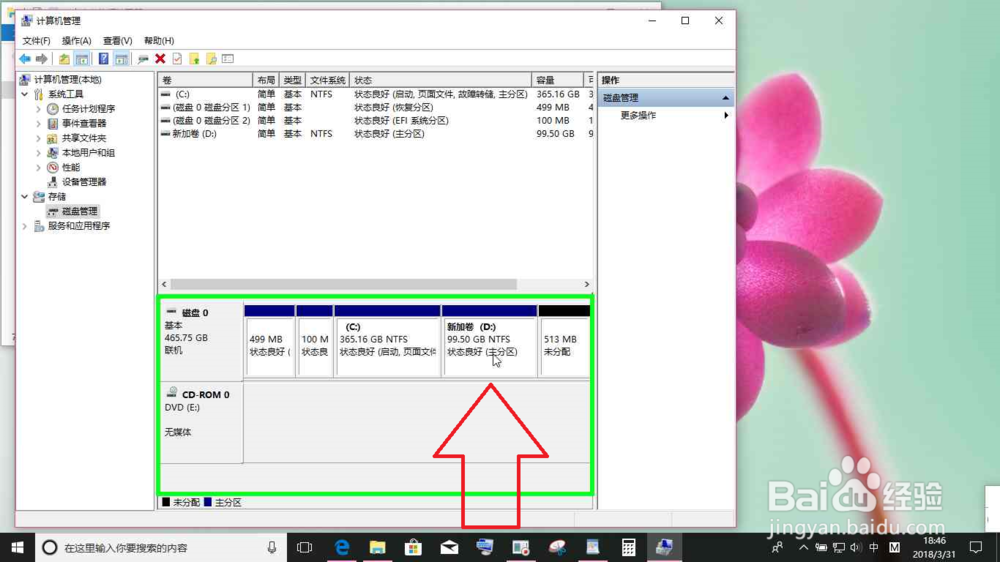Image resolution: width=1000 pixels, height=562 pixels.
Task: Click the Cortana search box
Action: (x=161, y=547)
